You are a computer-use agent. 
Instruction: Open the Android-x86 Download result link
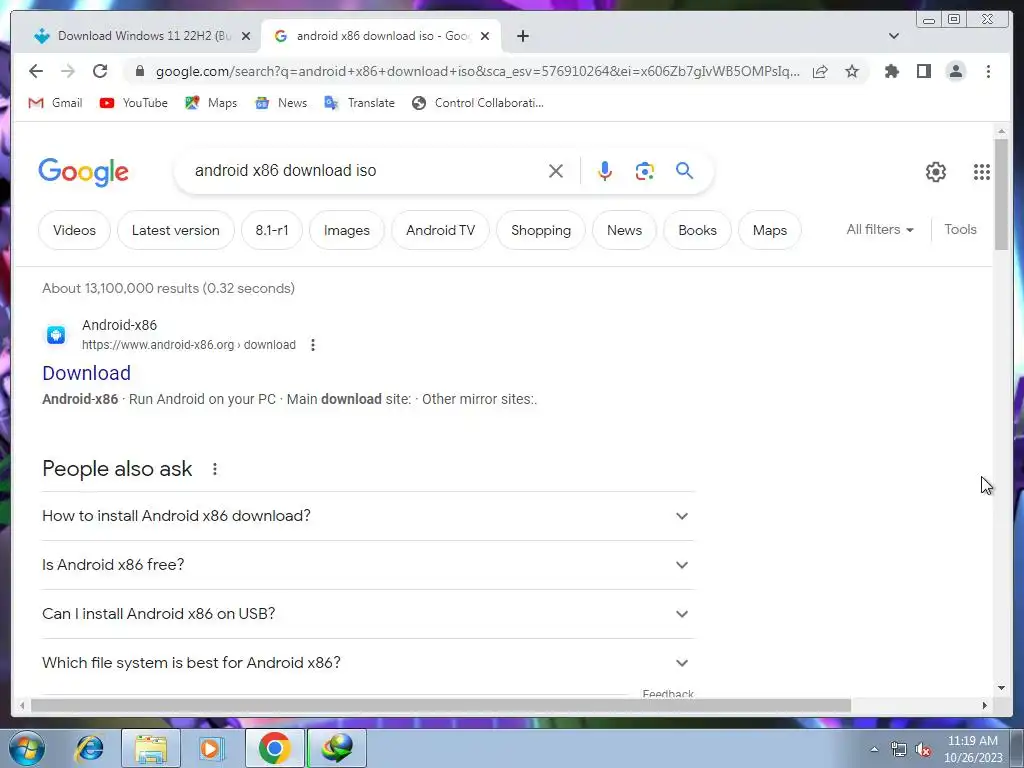86,373
